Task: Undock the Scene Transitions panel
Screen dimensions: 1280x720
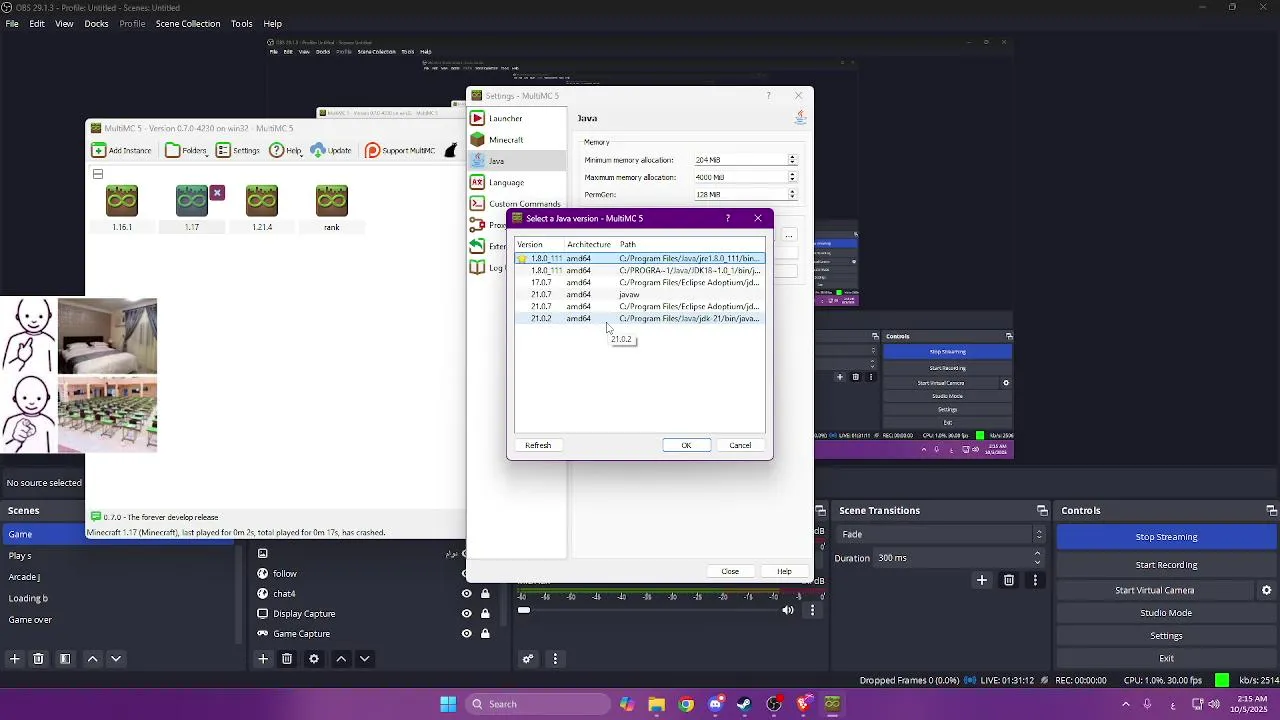Action: pos(1042,511)
